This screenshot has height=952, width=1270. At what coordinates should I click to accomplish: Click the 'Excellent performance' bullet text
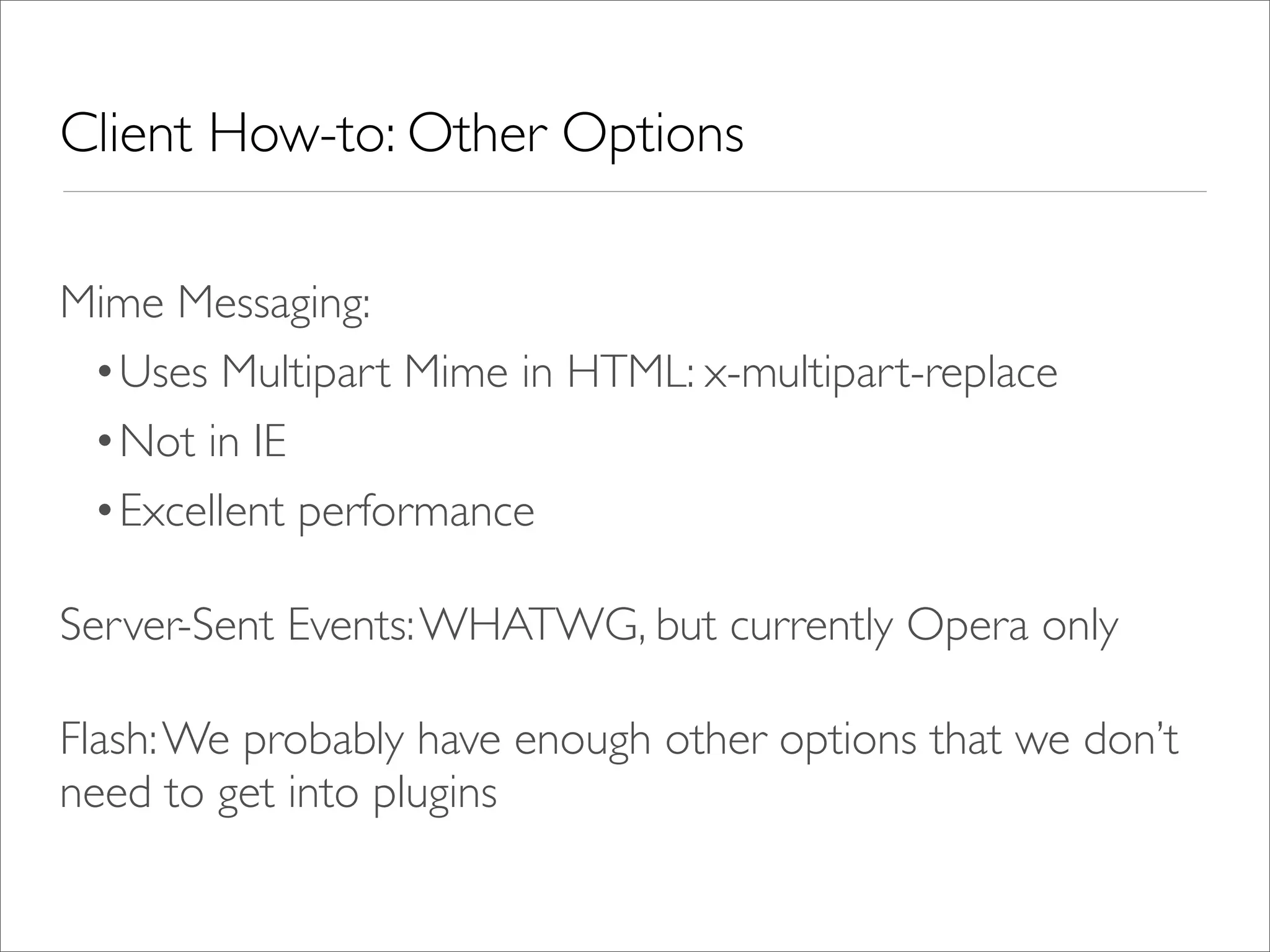pos(327,512)
